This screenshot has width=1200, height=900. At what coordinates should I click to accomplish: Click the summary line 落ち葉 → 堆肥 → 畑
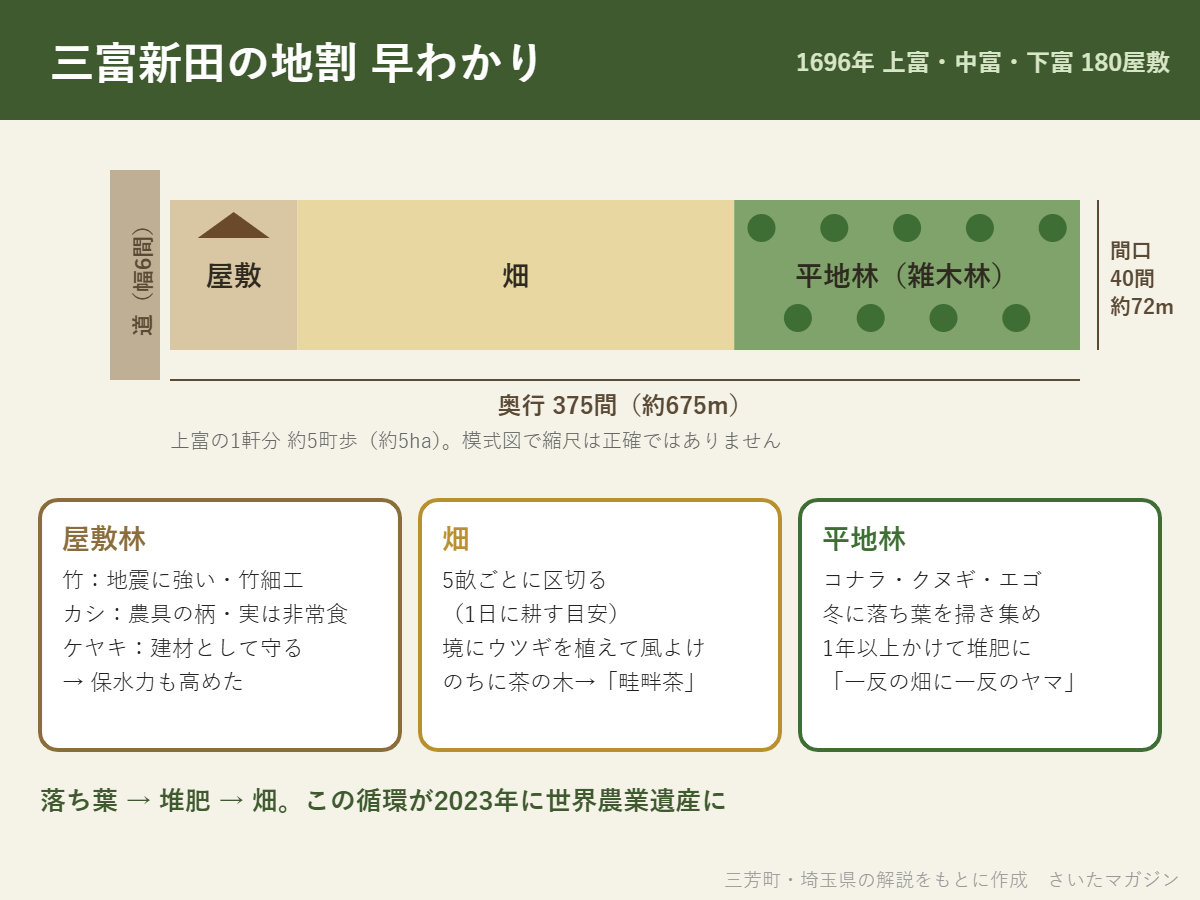[x=158, y=801]
